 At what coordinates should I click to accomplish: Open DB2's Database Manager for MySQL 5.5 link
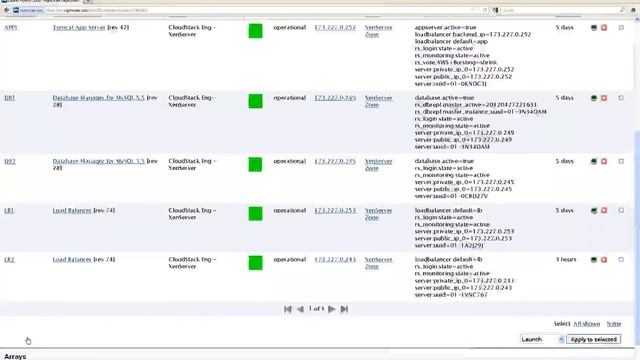(x=99, y=161)
